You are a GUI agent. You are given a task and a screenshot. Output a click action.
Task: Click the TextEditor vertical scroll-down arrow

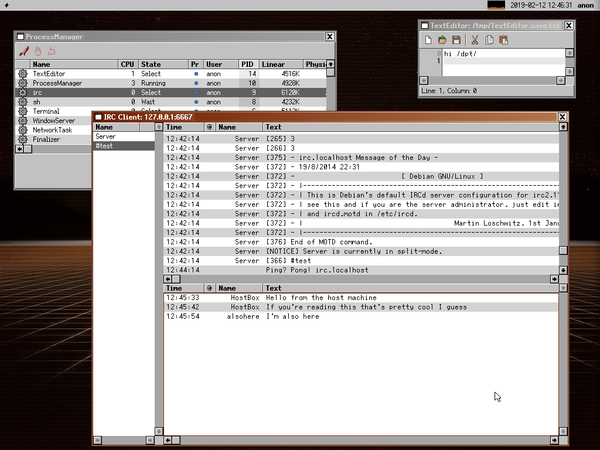click(x=569, y=72)
